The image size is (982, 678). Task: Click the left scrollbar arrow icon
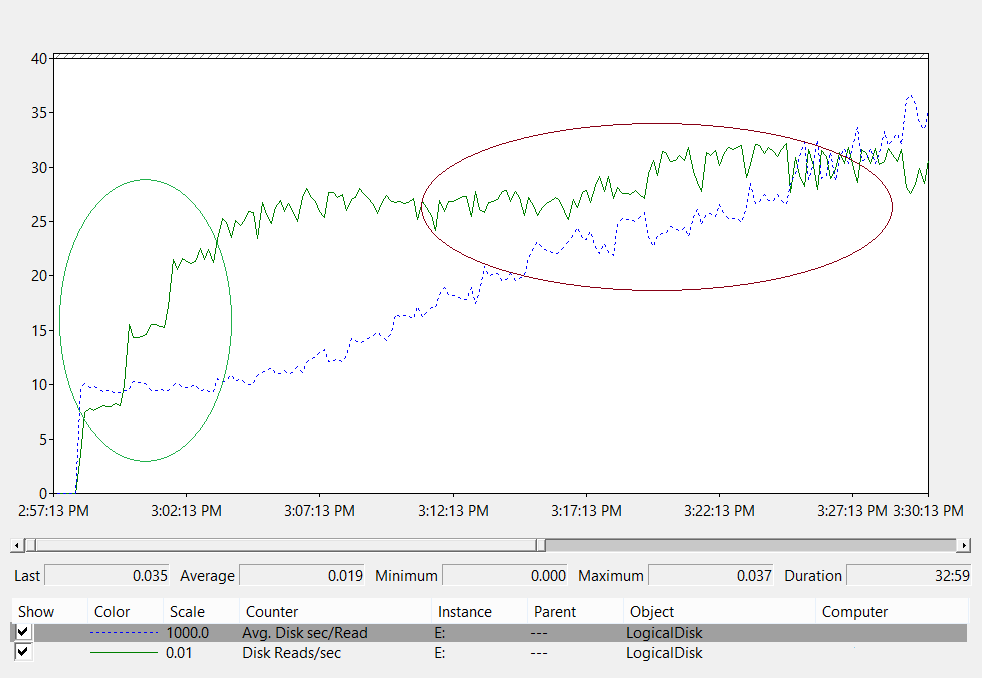(x=16, y=544)
